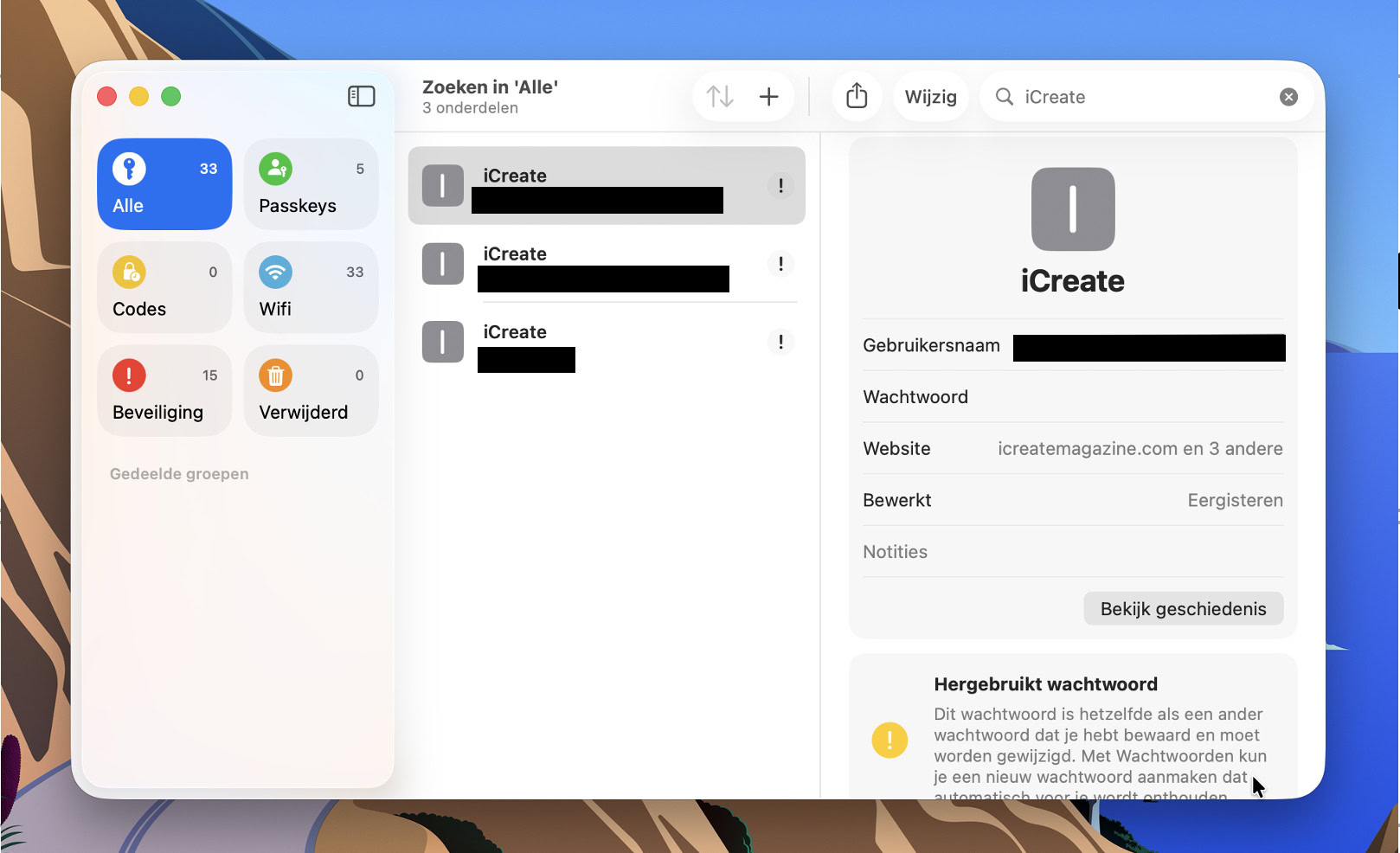Open the Passkeys category tile
The width and height of the screenshot is (1400, 853).
311,184
